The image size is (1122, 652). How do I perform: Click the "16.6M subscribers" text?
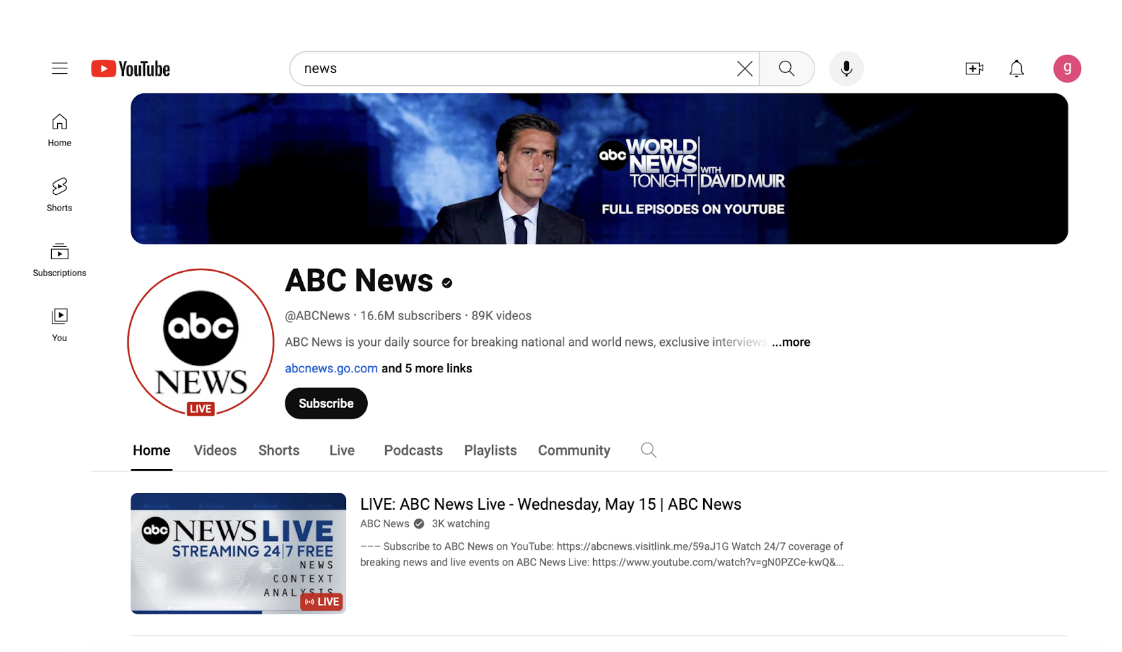click(x=411, y=316)
